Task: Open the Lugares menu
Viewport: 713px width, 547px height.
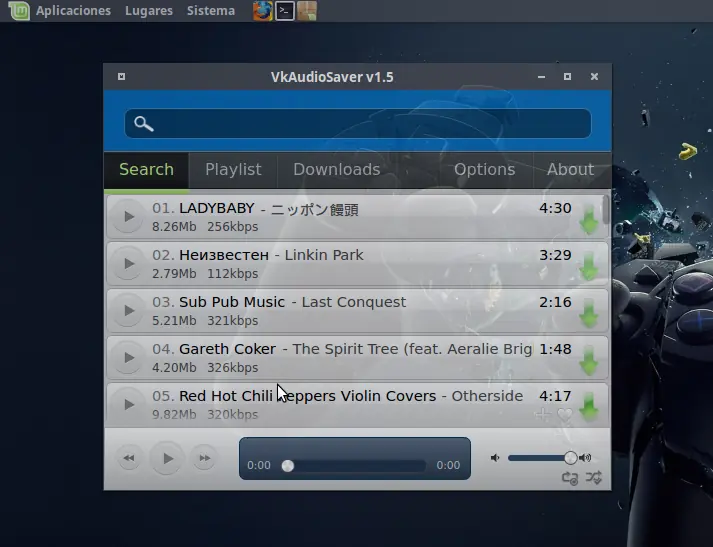Action: point(149,10)
